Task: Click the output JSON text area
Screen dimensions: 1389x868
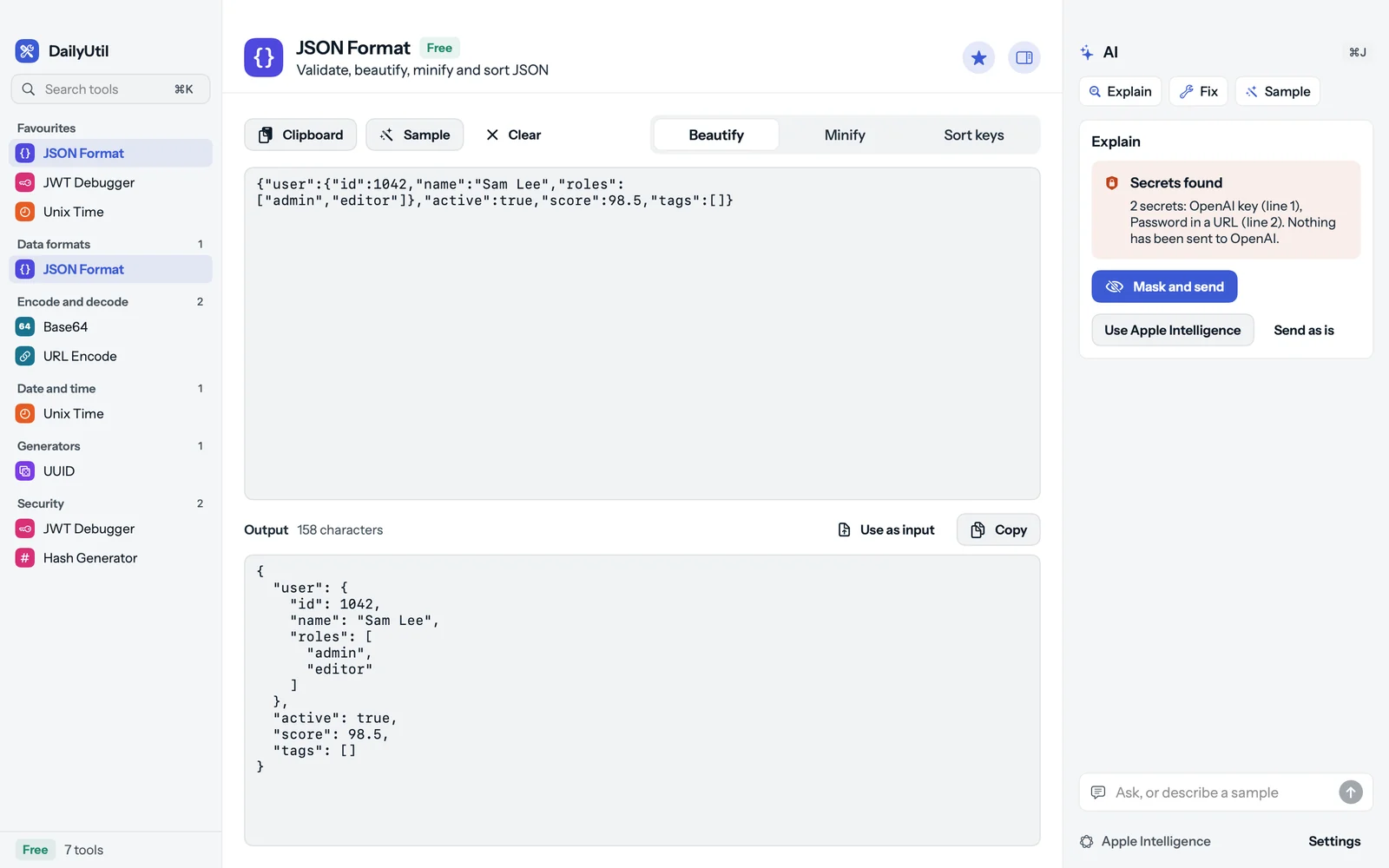Action: (642, 700)
